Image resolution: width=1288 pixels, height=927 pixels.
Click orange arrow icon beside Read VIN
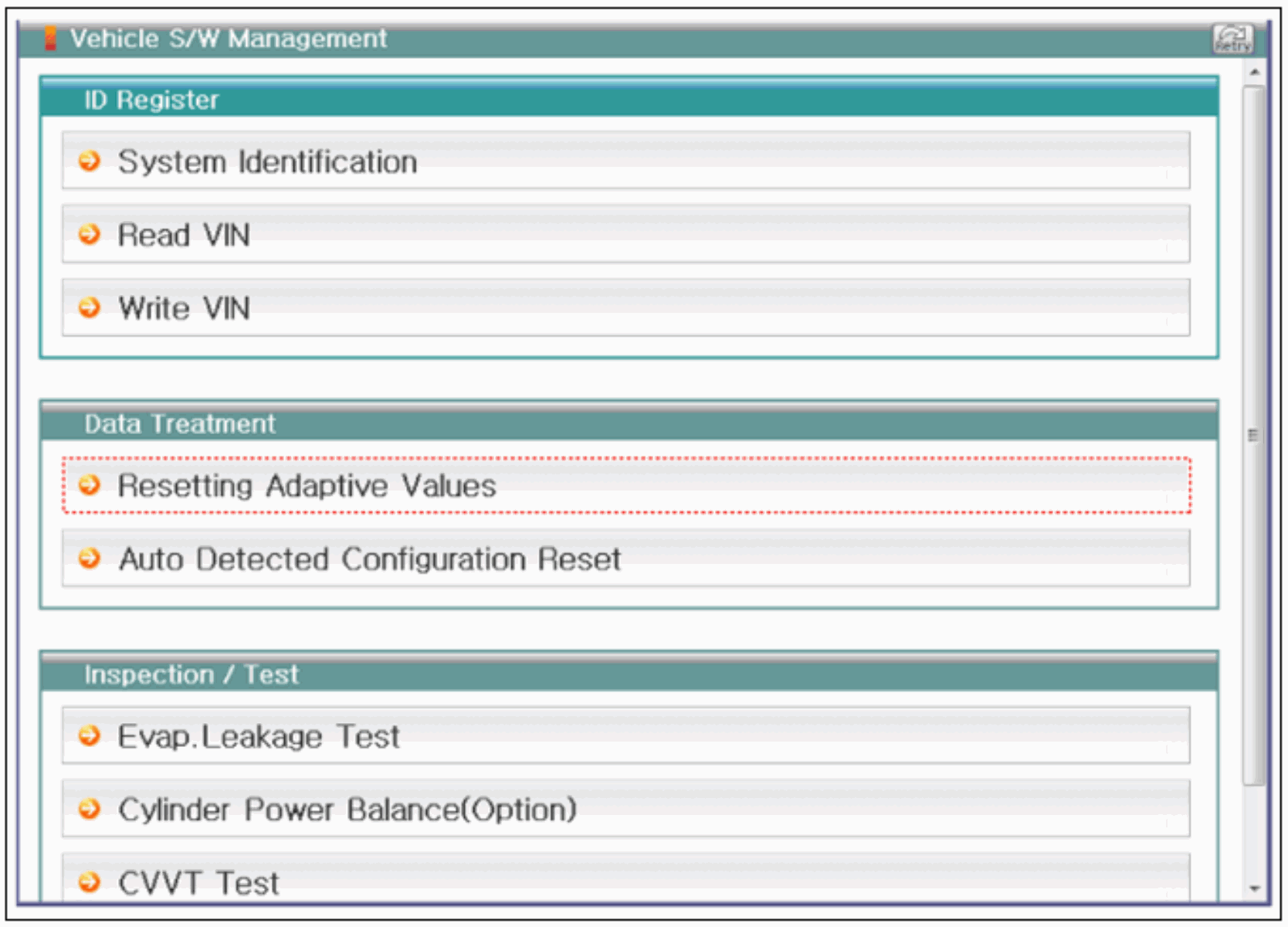(x=90, y=234)
